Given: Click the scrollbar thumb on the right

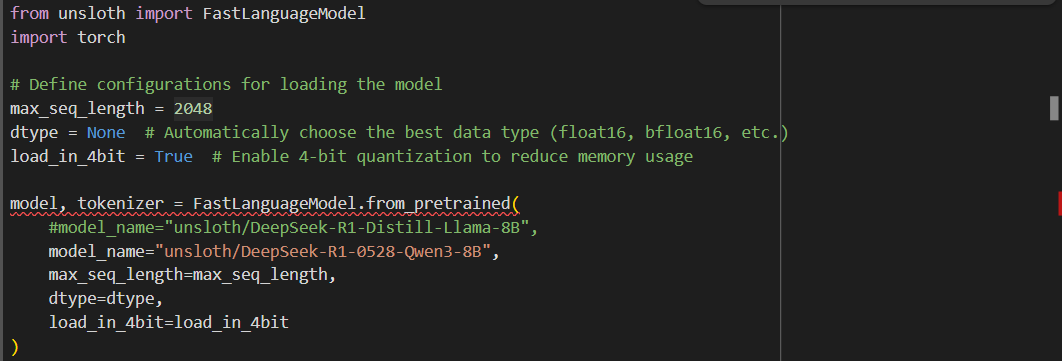Looking at the screenshot, I should point(1054,108).
